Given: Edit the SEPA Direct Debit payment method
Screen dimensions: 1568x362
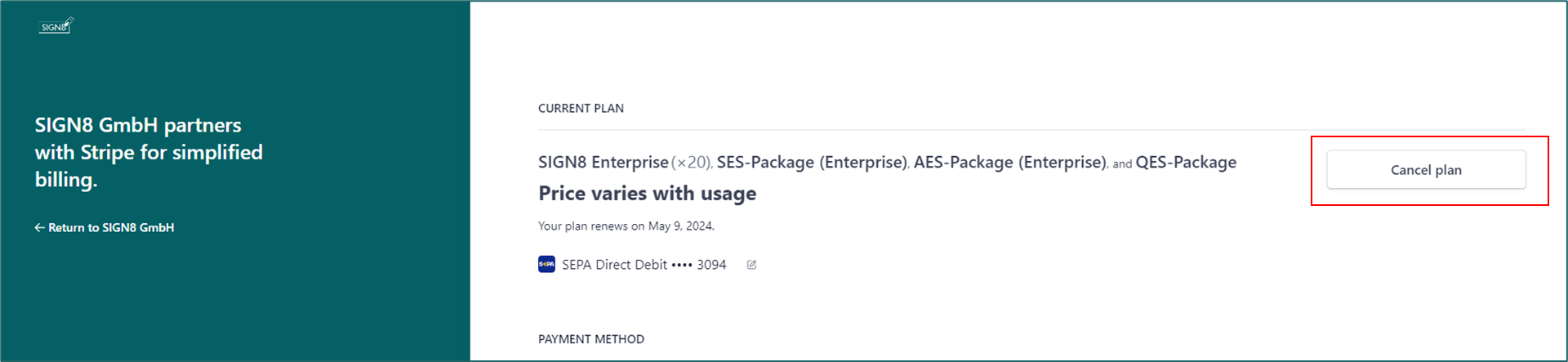Looking at the screenshot, I should 751,265.
